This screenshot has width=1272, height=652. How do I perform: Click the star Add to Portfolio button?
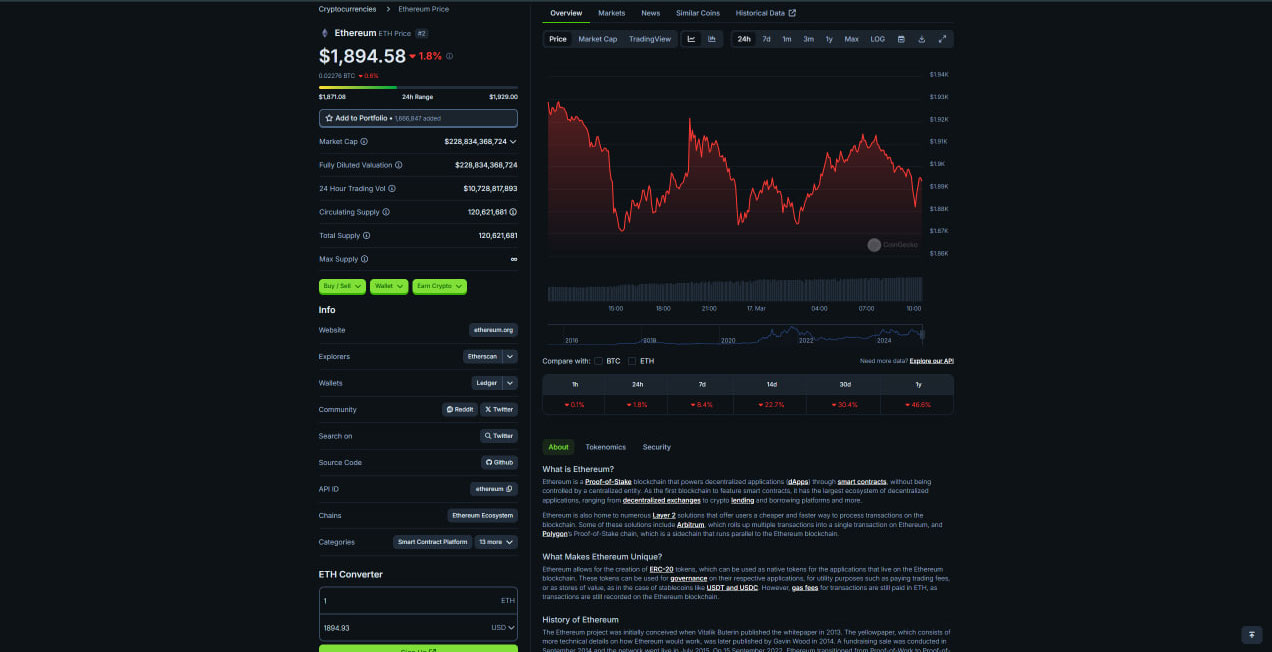pyautogui.click(x=418, y=118)
